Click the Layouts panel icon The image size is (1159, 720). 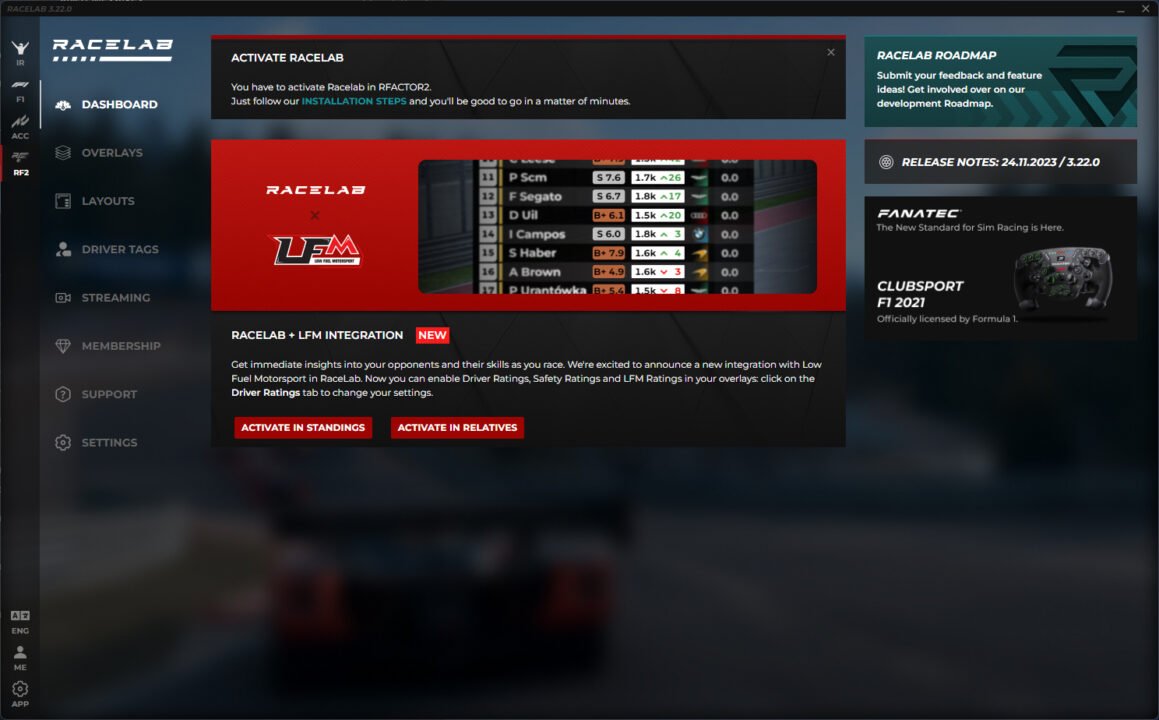(63, 201)
